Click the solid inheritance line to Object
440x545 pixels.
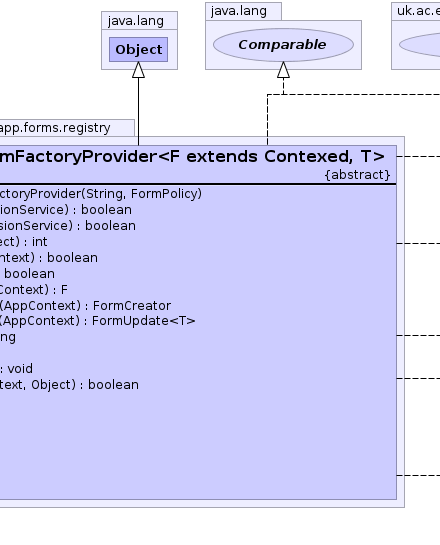point(138,111)
